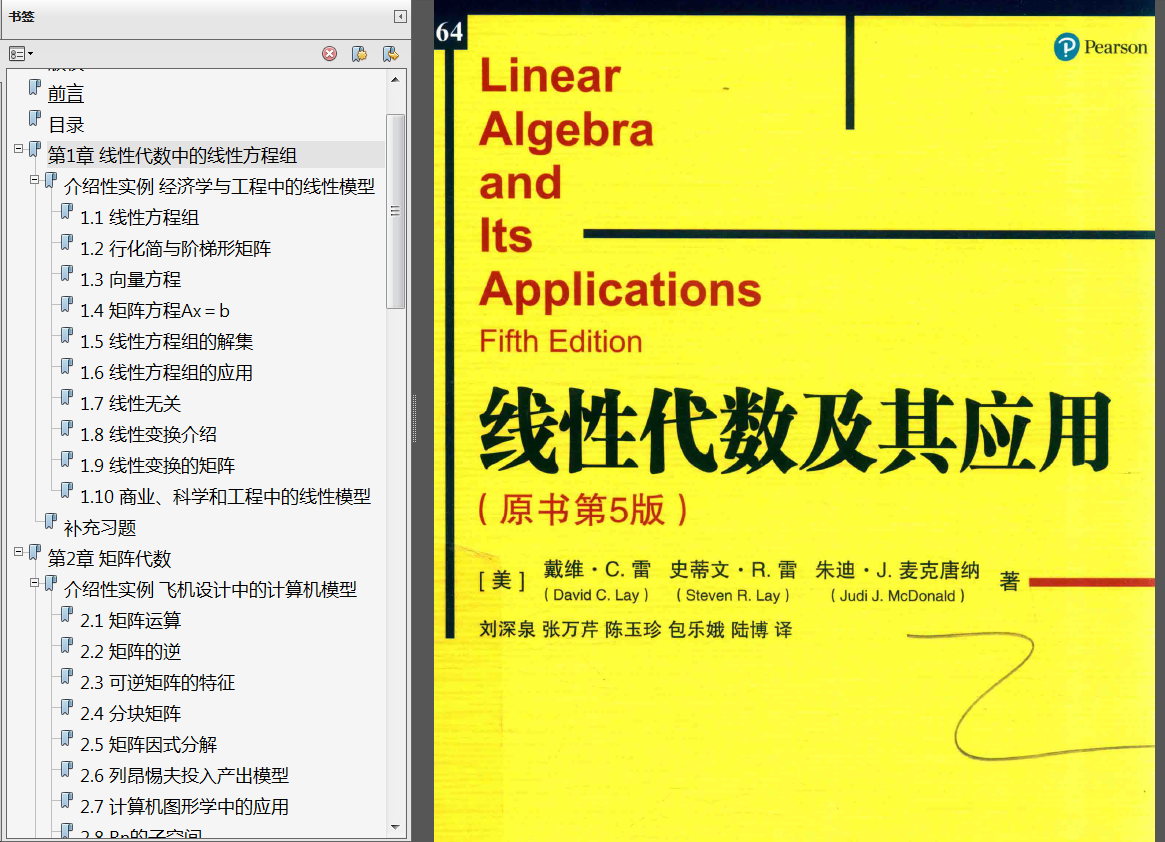The image size is (1165, 842).
Task: Click bookmark icon beside 2.3 可逆矩阵的特征
Action: tap(67, 676)
